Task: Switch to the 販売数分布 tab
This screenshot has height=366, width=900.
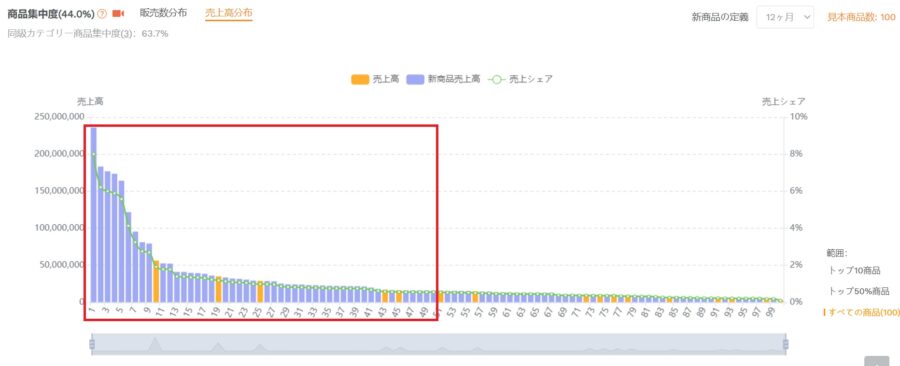Action: tap(163, 13)
